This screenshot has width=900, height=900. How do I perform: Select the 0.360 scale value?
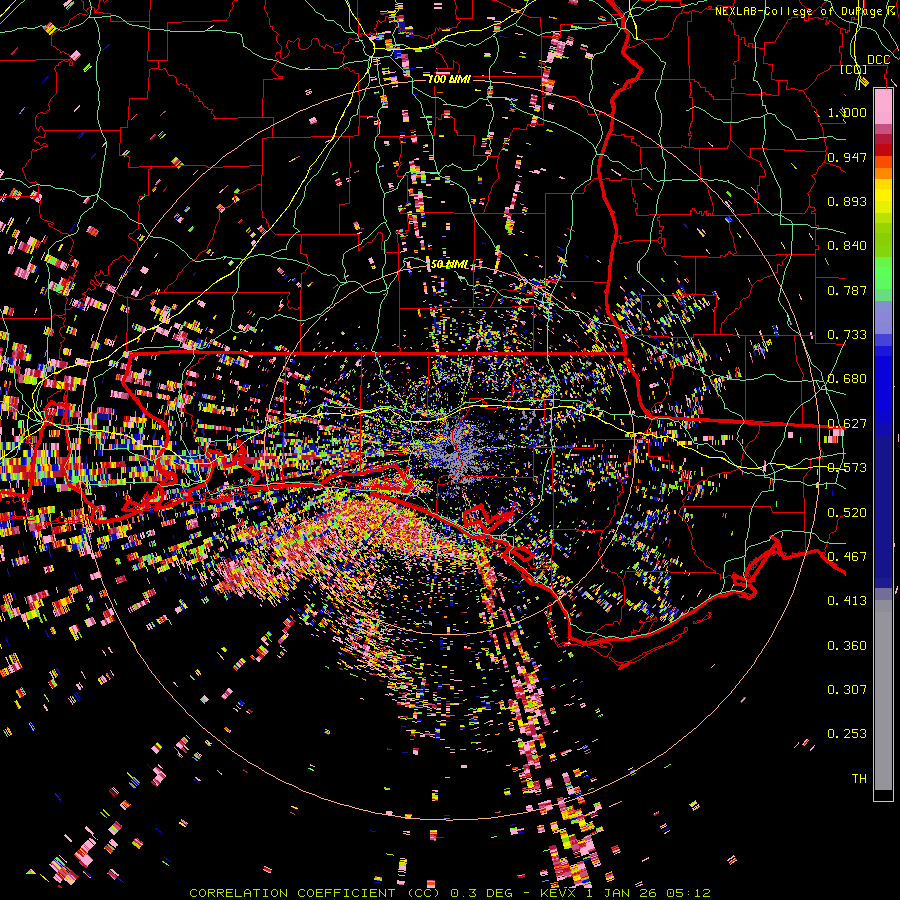tap(847, 646)
